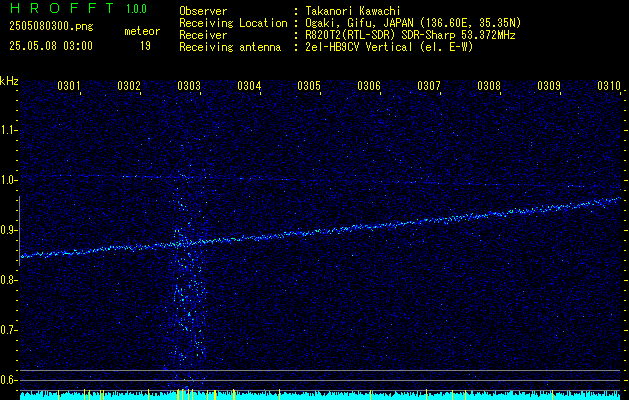
Task: Click the HROFFT program title
Action: coord(63,8)
